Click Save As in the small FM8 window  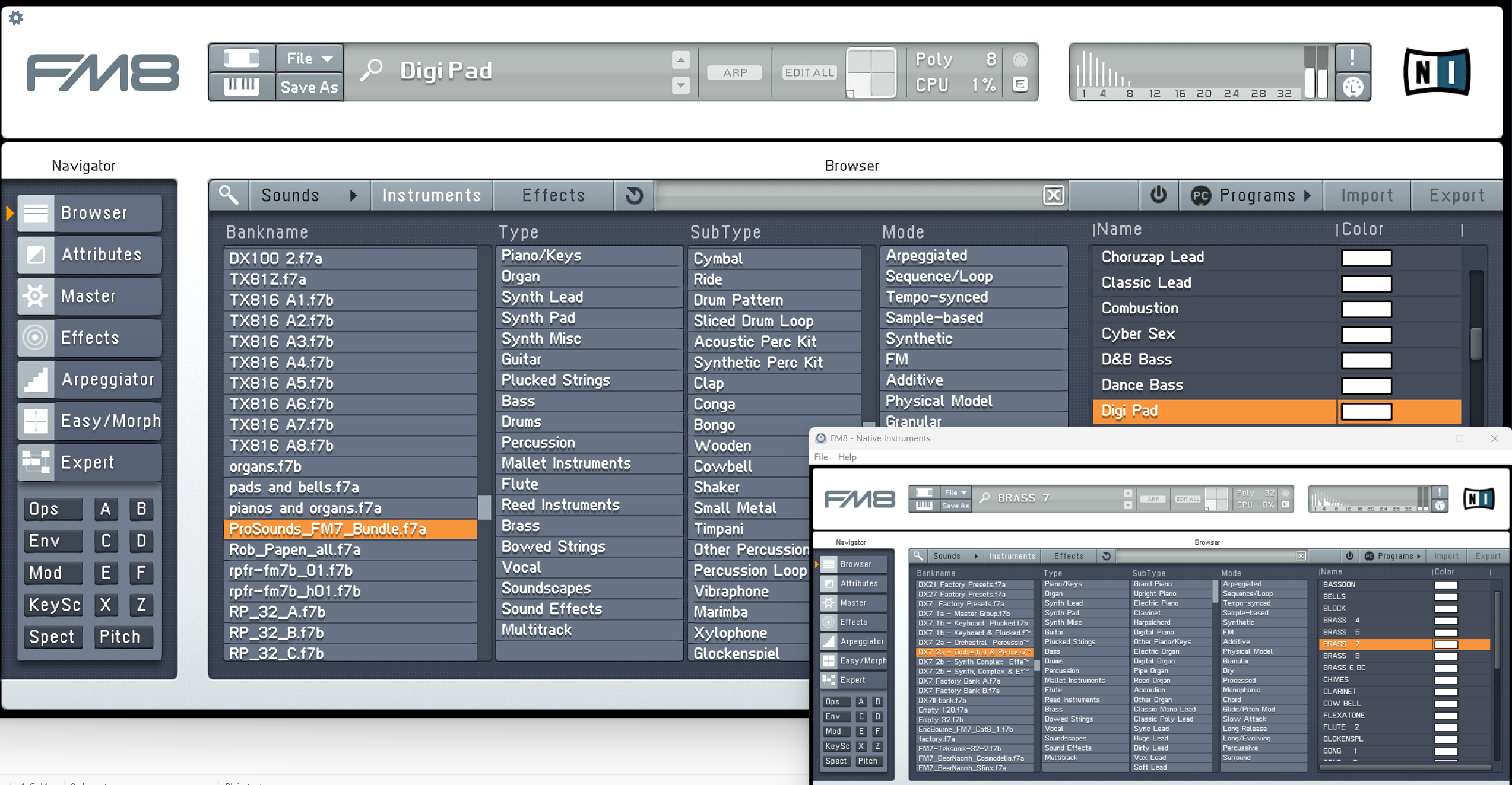coord(955,506)
